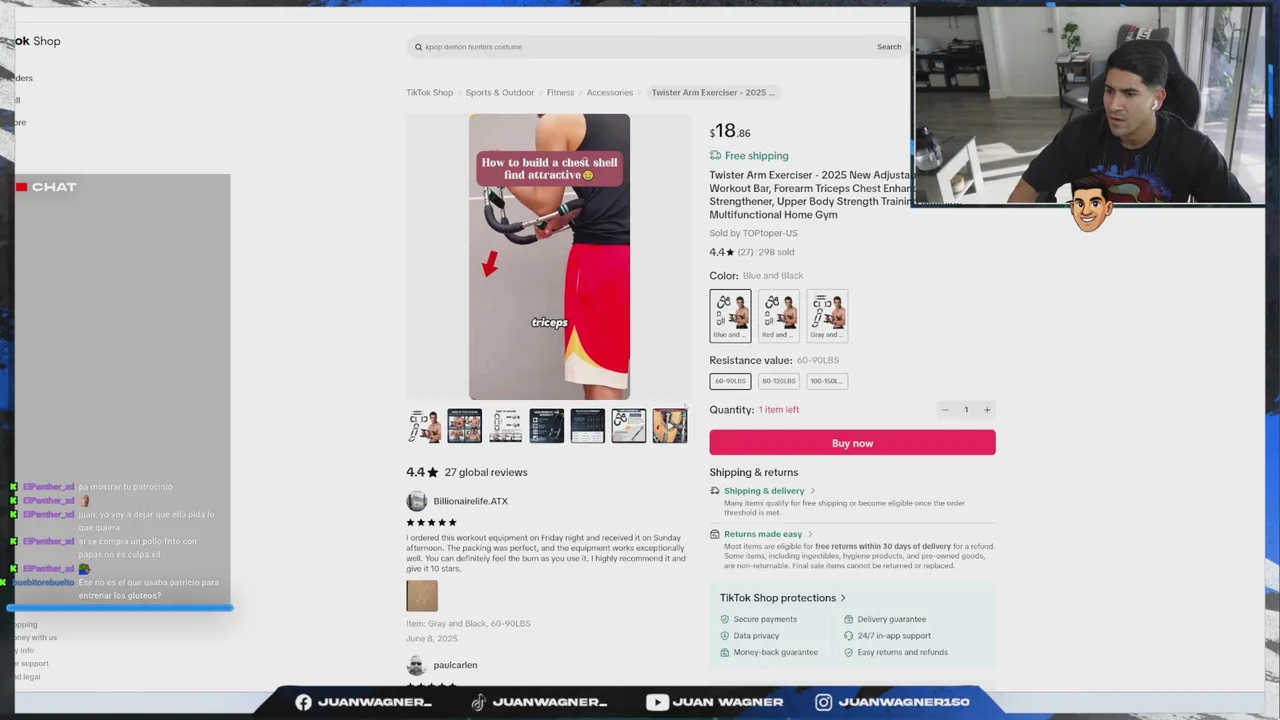Open the review photo thumbnail
This screenshot has width=1280, height=720.
[422, 596]
